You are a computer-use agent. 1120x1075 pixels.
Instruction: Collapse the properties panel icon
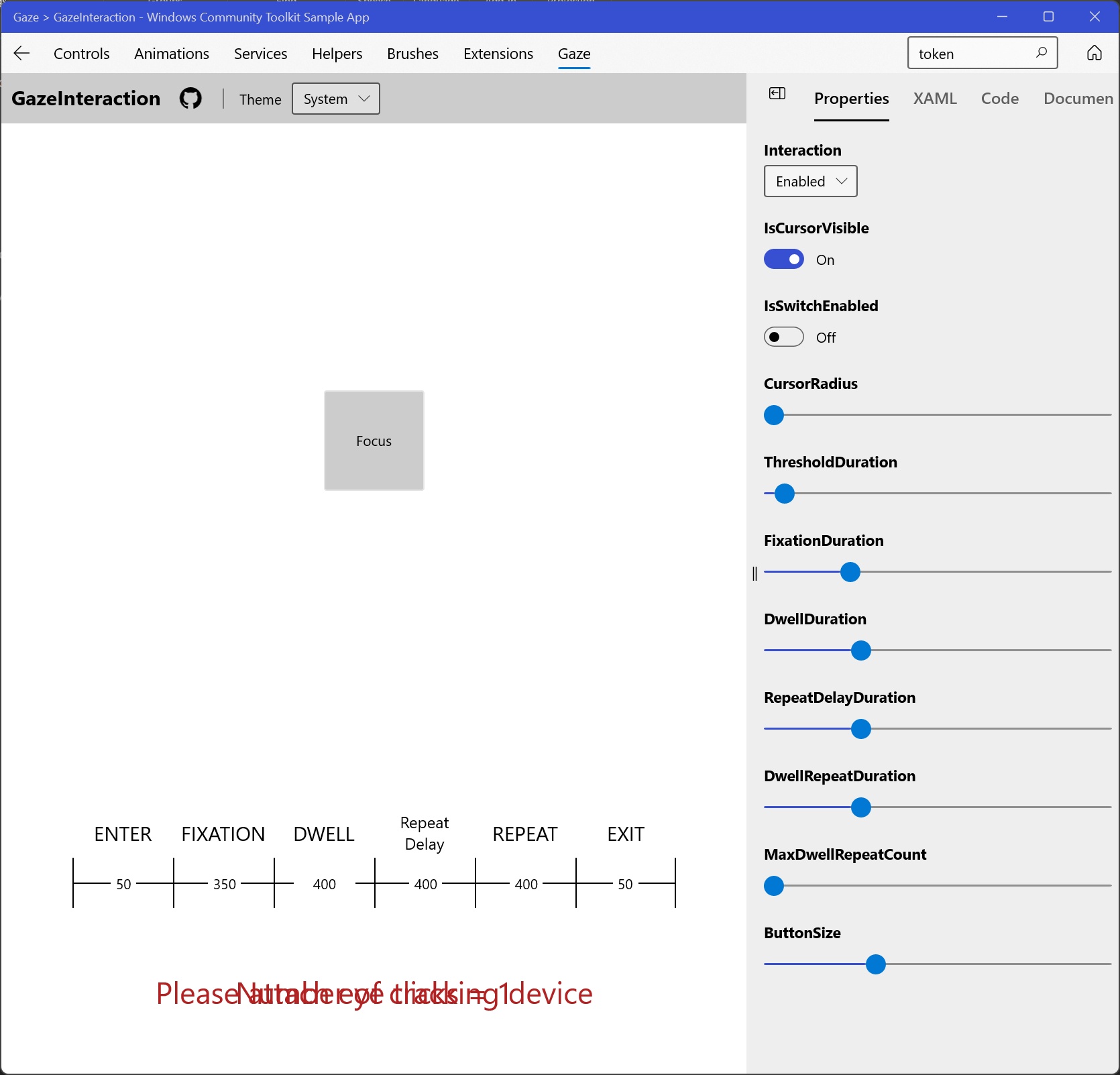tap(777, 93)
